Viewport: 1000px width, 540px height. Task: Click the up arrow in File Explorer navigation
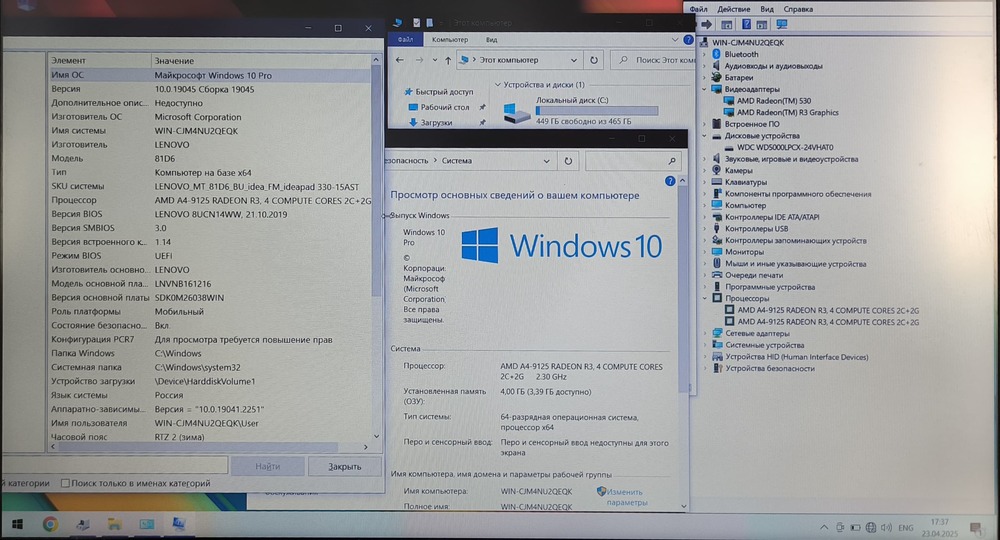(448, 61)
